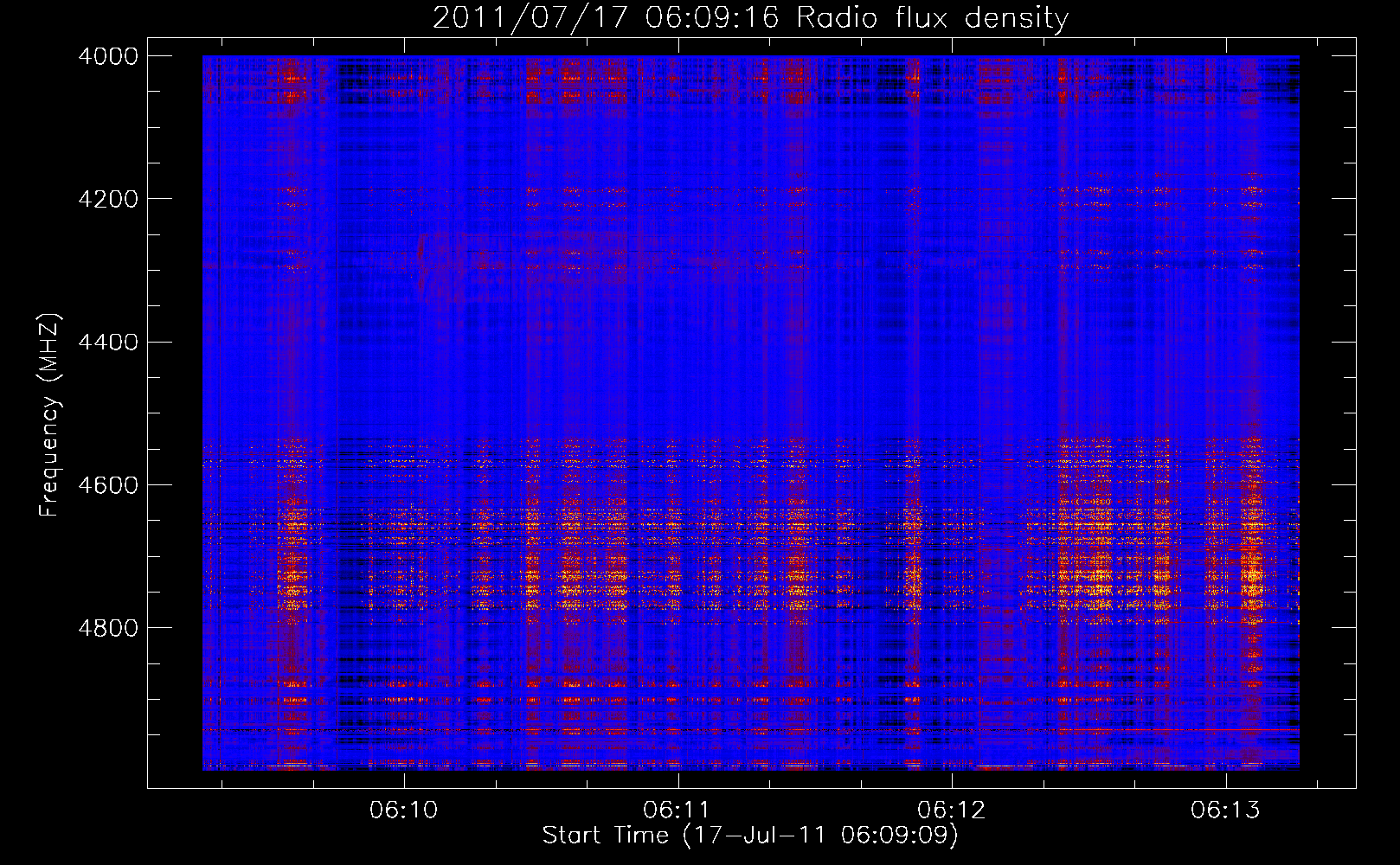The image size is (1400, 865).
Task: Click the y-axis label "Frequency (MHZ)"
Action: (49, 415)
